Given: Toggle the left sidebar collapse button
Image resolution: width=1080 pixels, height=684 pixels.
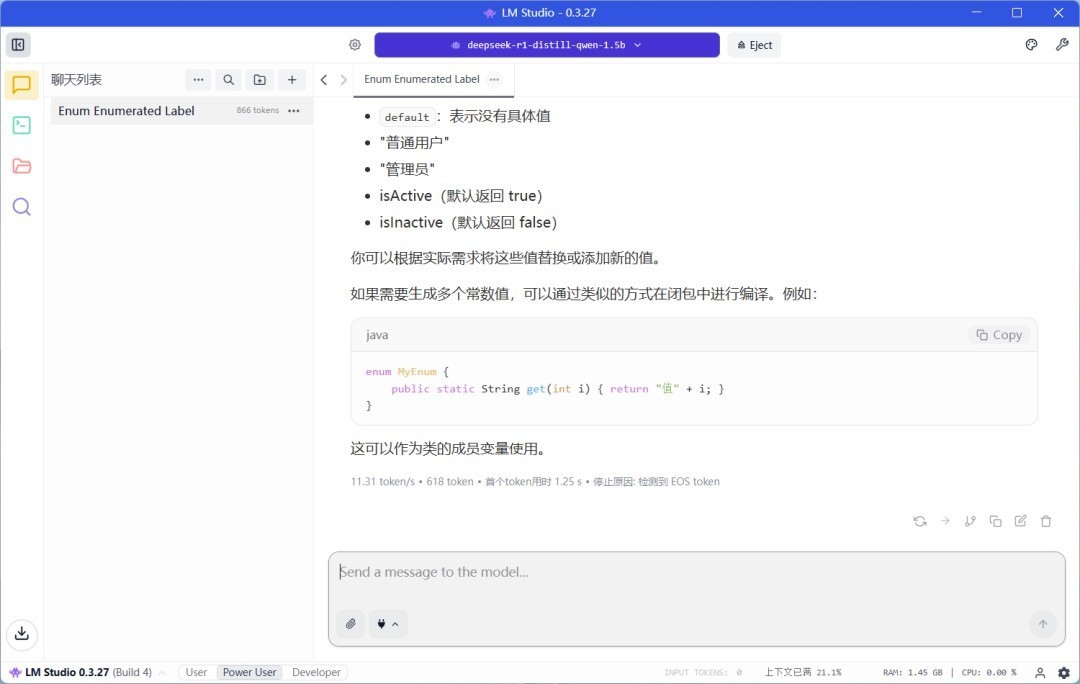Looking at the screenshot, I should pos(18,45).
